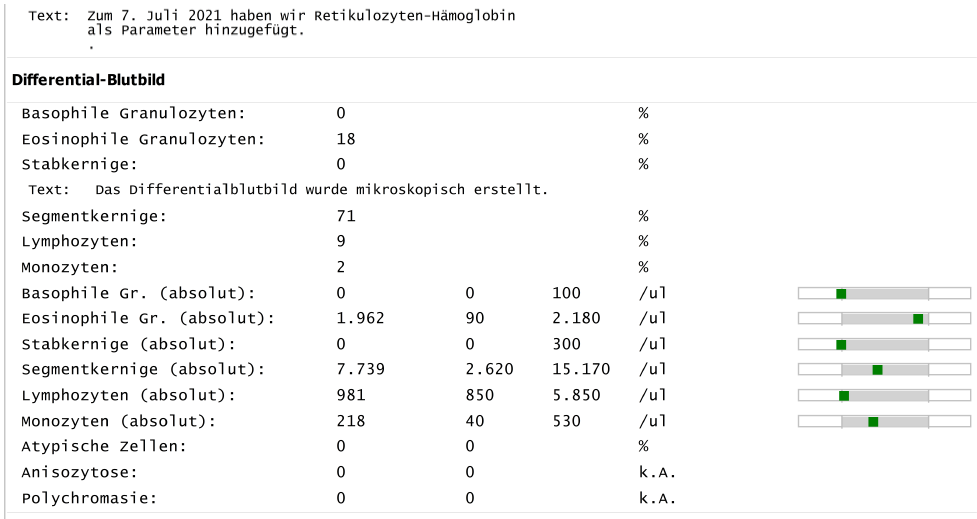Click the Eosinophile Gr. (absolut) range marker
Viewport: 977px width, 519px height.
pos(918,319)
